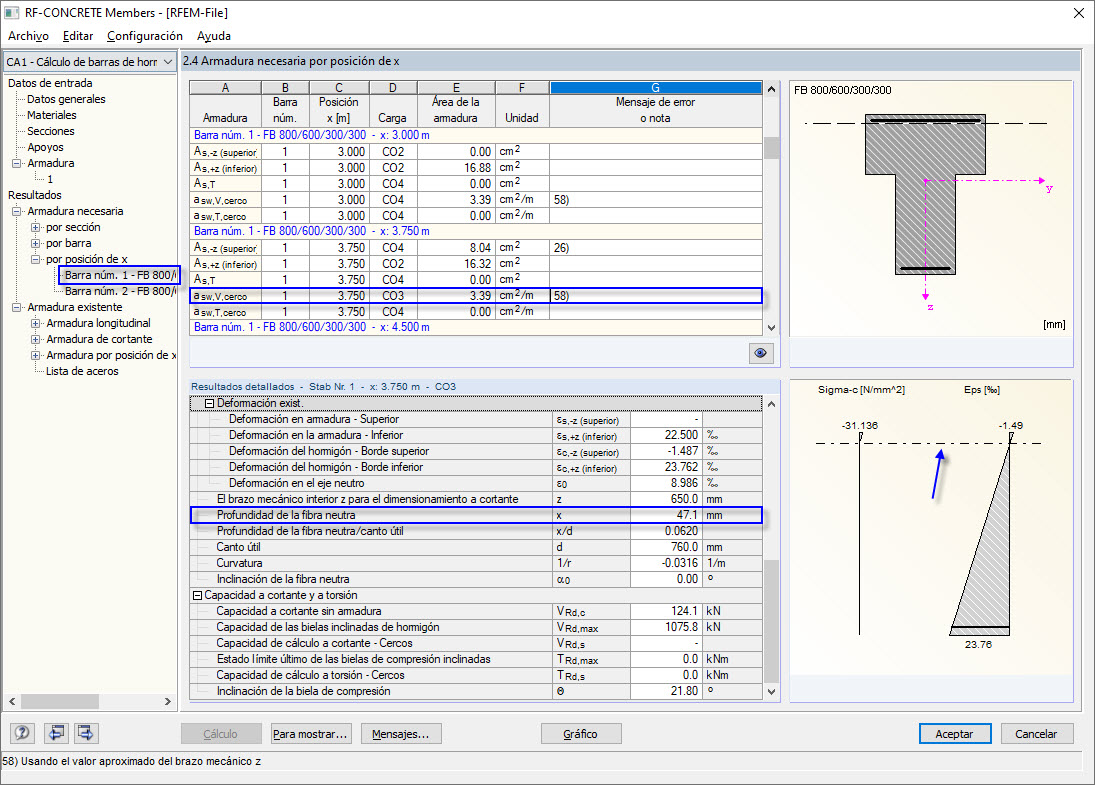Image resolution: width=1095 pixels, height=785 pixels.
Task: Collapse the 'Armadura necesaria' tree node
Action: (x=17, y=211)
